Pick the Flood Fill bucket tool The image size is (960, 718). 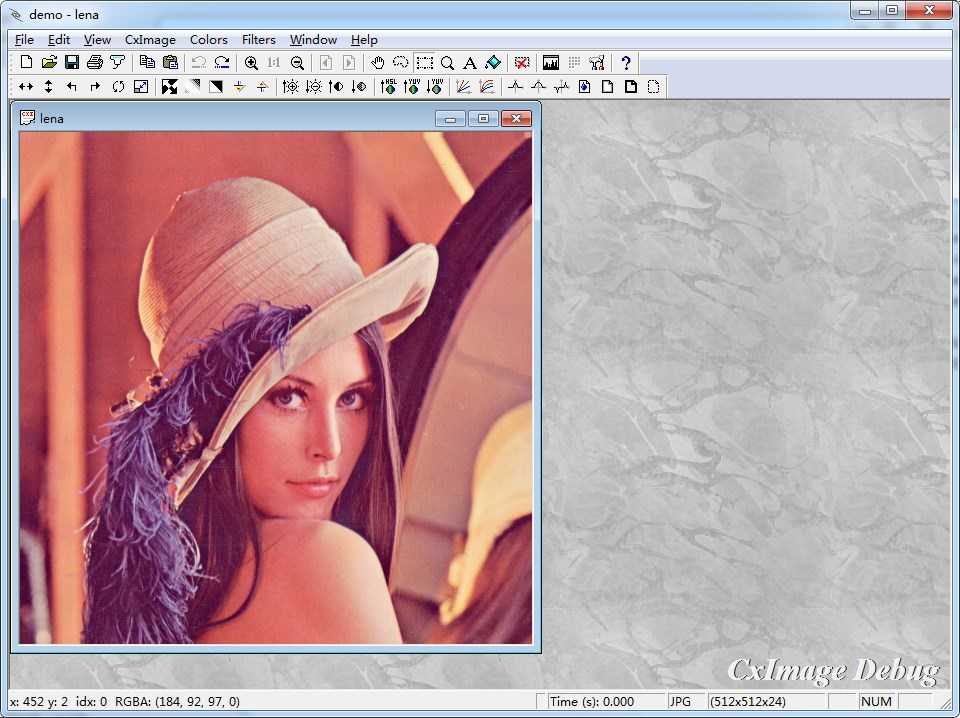pyautogui.click(x=492, y=63)
